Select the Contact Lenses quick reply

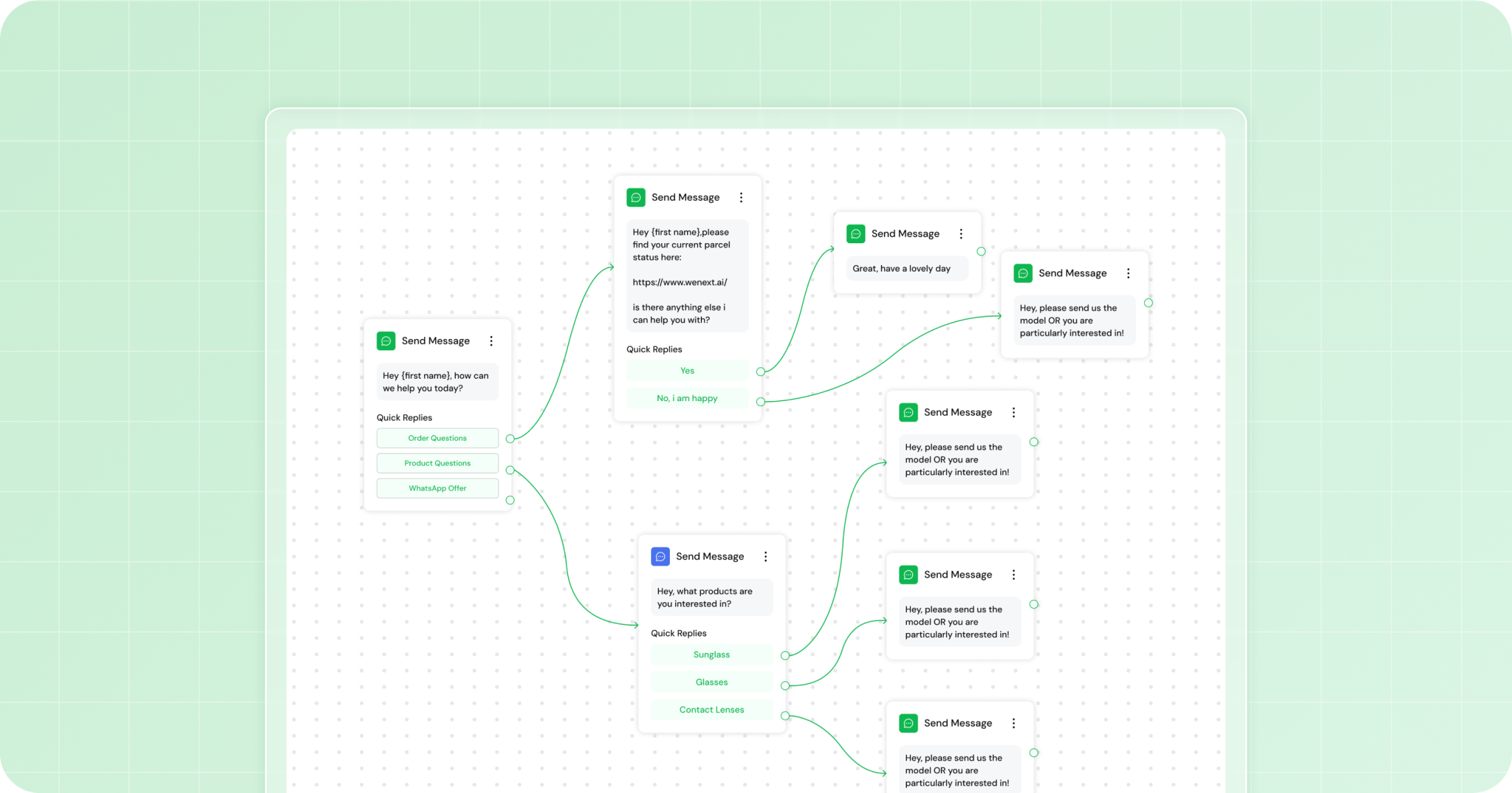point(711,710)
